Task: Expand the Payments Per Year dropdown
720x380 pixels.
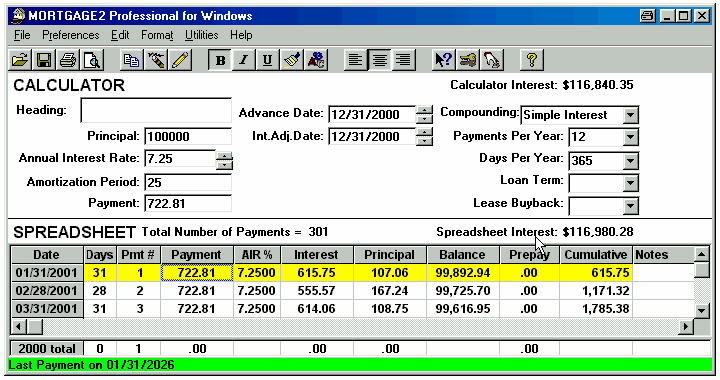Action: pyautogui.click(x=631, y=137)
